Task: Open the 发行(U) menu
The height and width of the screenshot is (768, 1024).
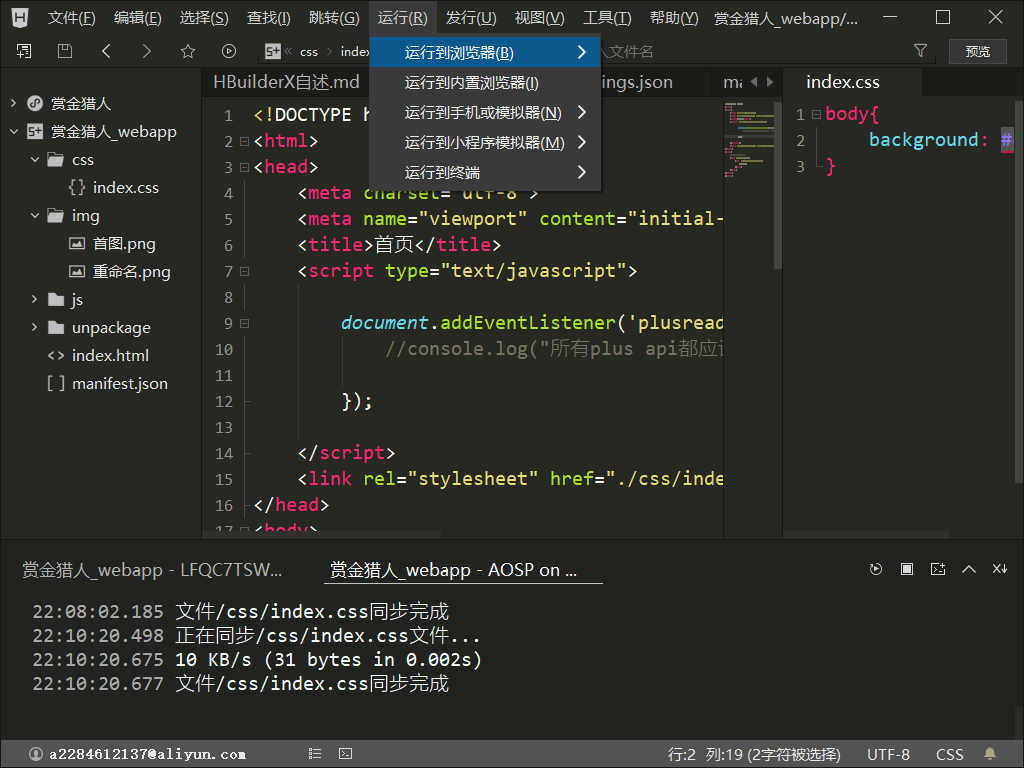Action: tap(471, 18)
